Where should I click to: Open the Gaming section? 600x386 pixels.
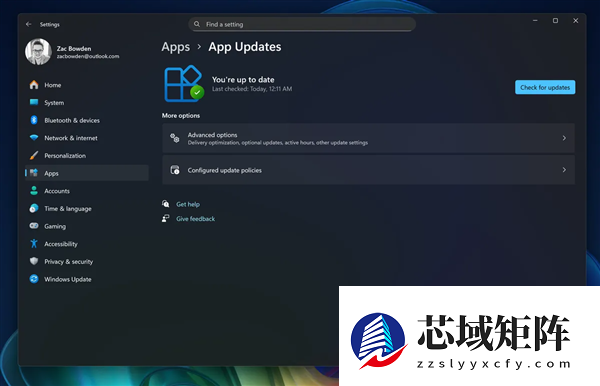coord(87,226)
